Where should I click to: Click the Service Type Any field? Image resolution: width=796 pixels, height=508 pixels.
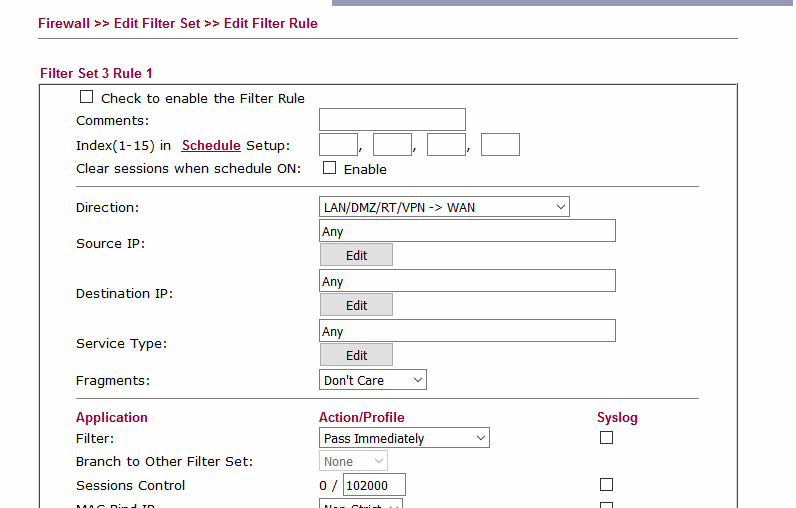[467, 331]
